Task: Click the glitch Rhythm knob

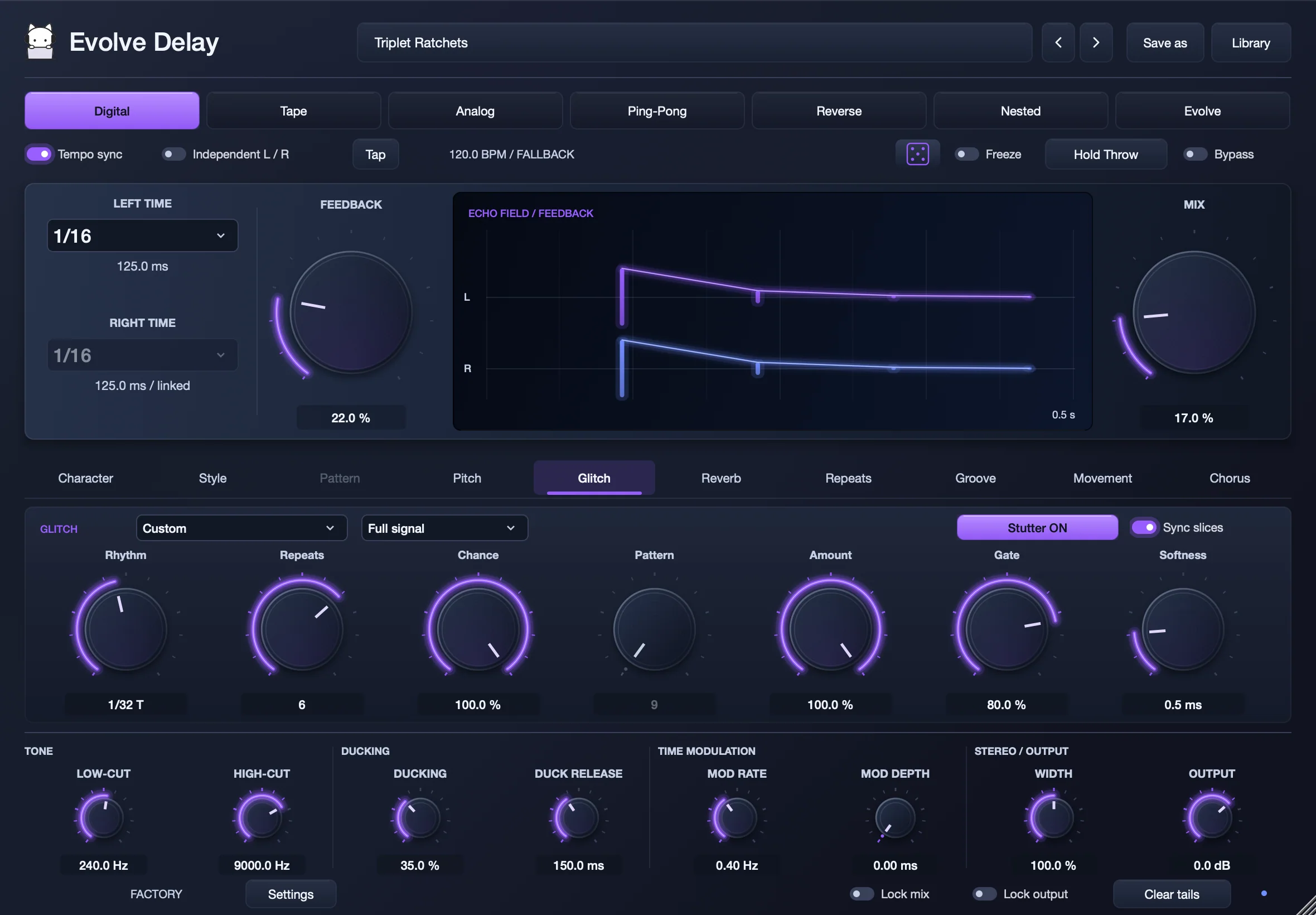Action: click(125, 628)
